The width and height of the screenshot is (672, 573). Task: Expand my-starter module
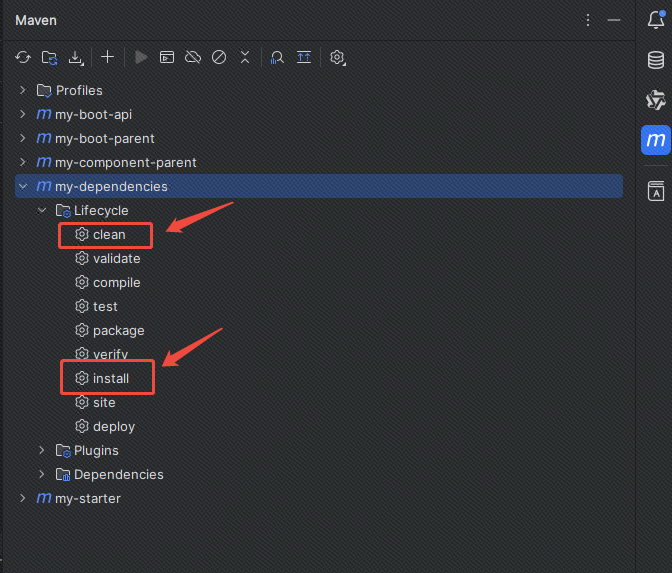[x=23, y=498]
